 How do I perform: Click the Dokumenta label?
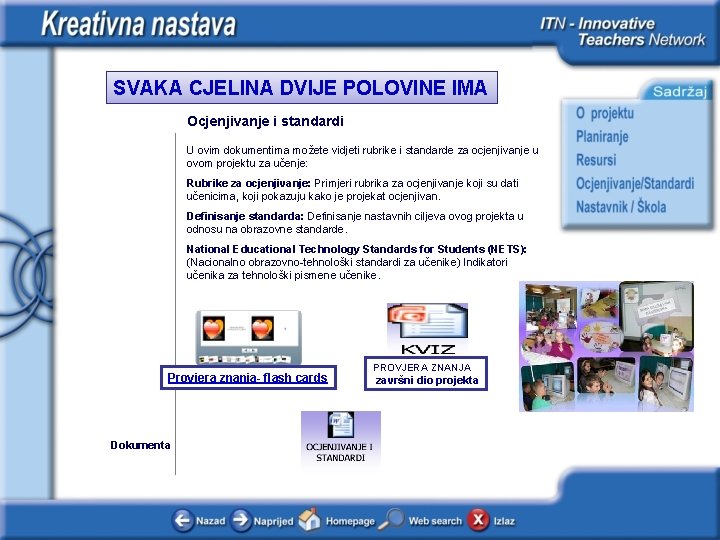140,445
